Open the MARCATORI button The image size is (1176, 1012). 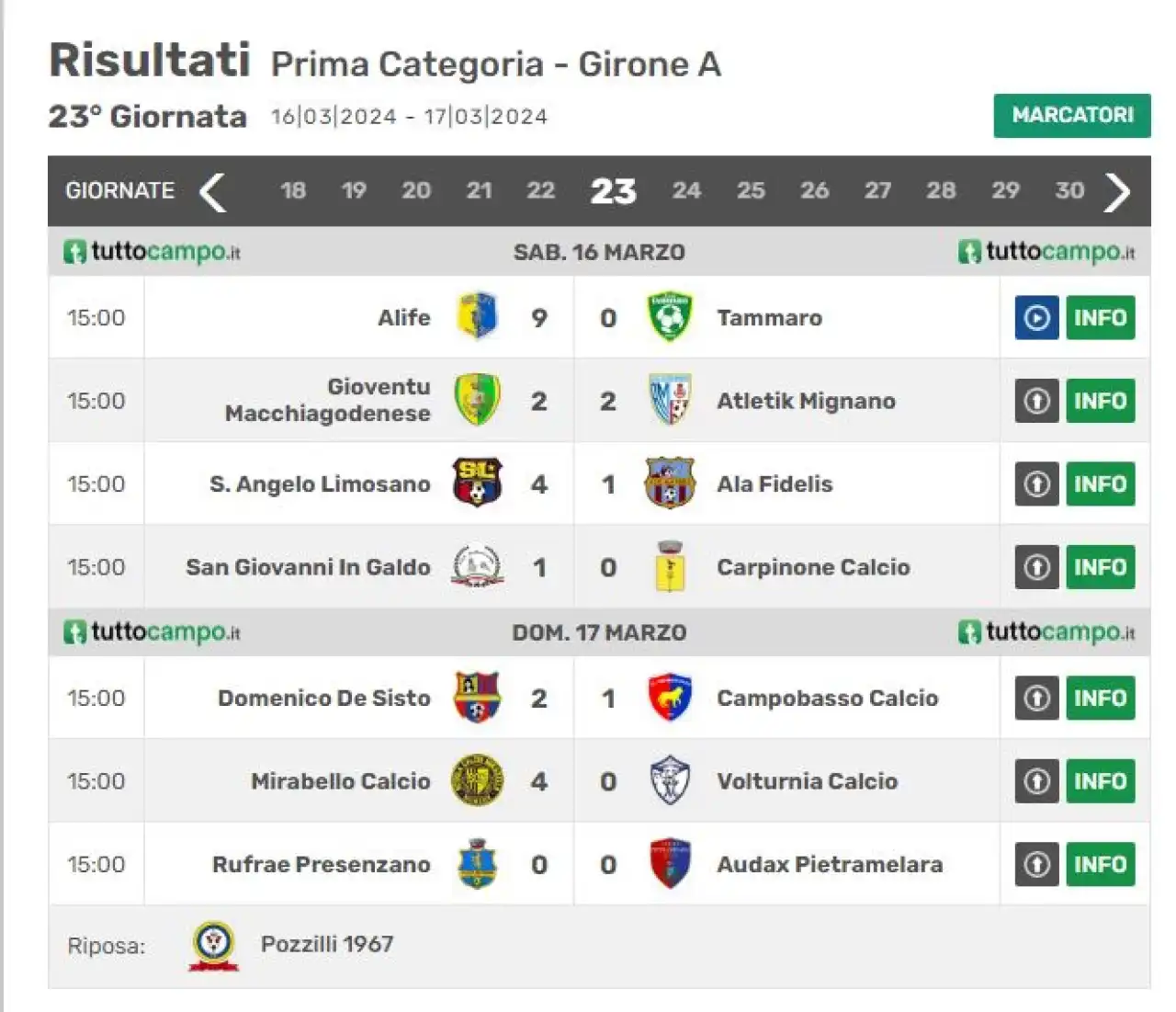coord(1072,116)
